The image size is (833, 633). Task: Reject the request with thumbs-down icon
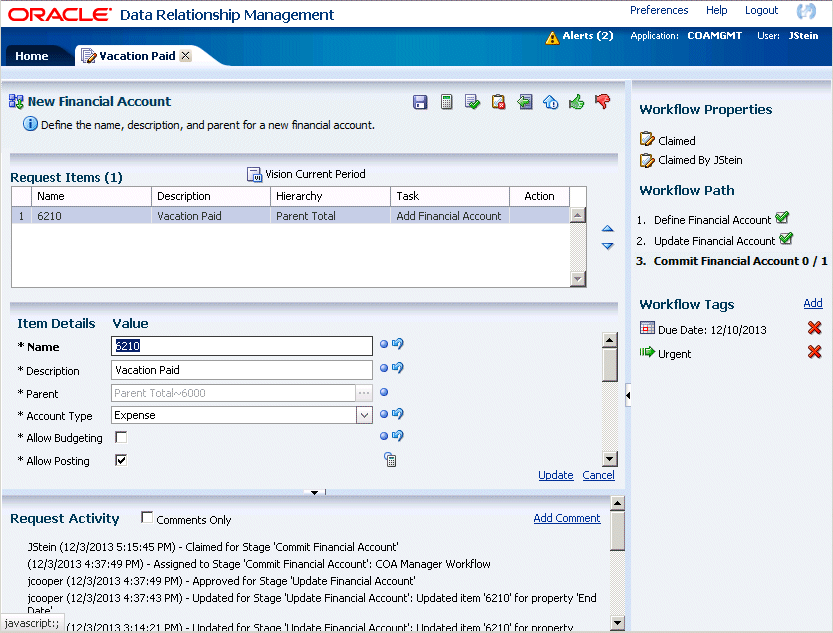point(602,101)
